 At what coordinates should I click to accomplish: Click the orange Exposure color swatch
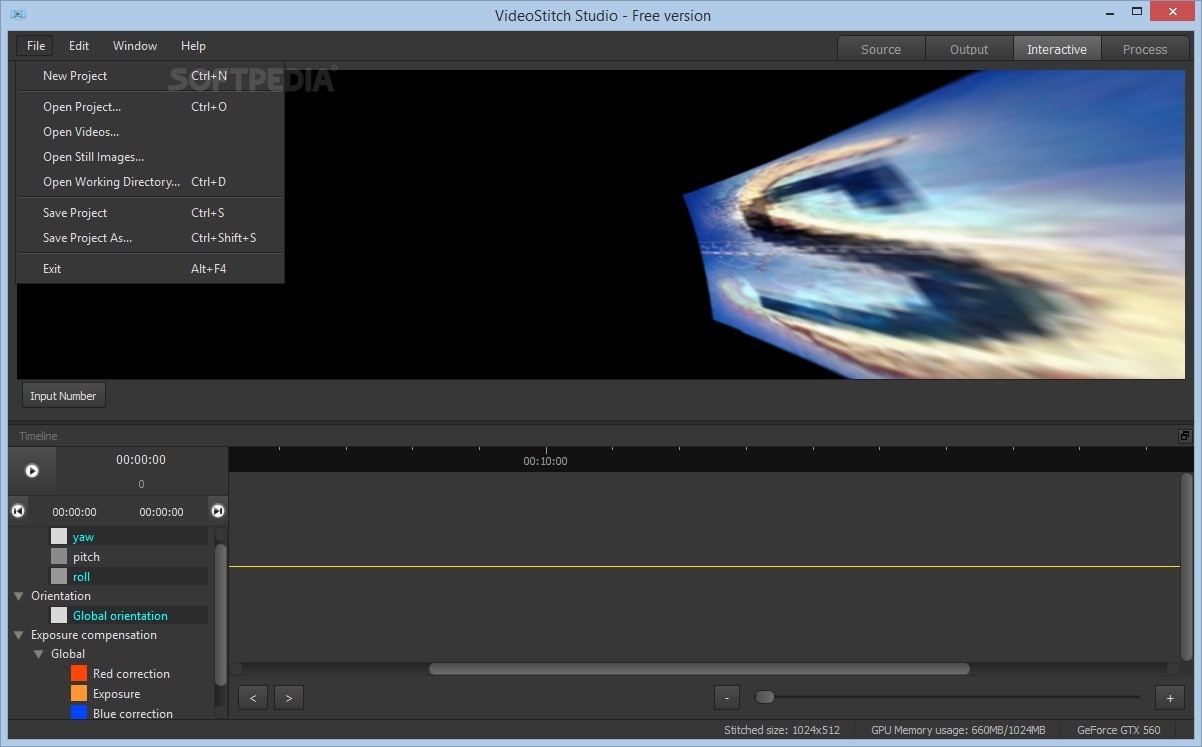[x=79, y=693]
